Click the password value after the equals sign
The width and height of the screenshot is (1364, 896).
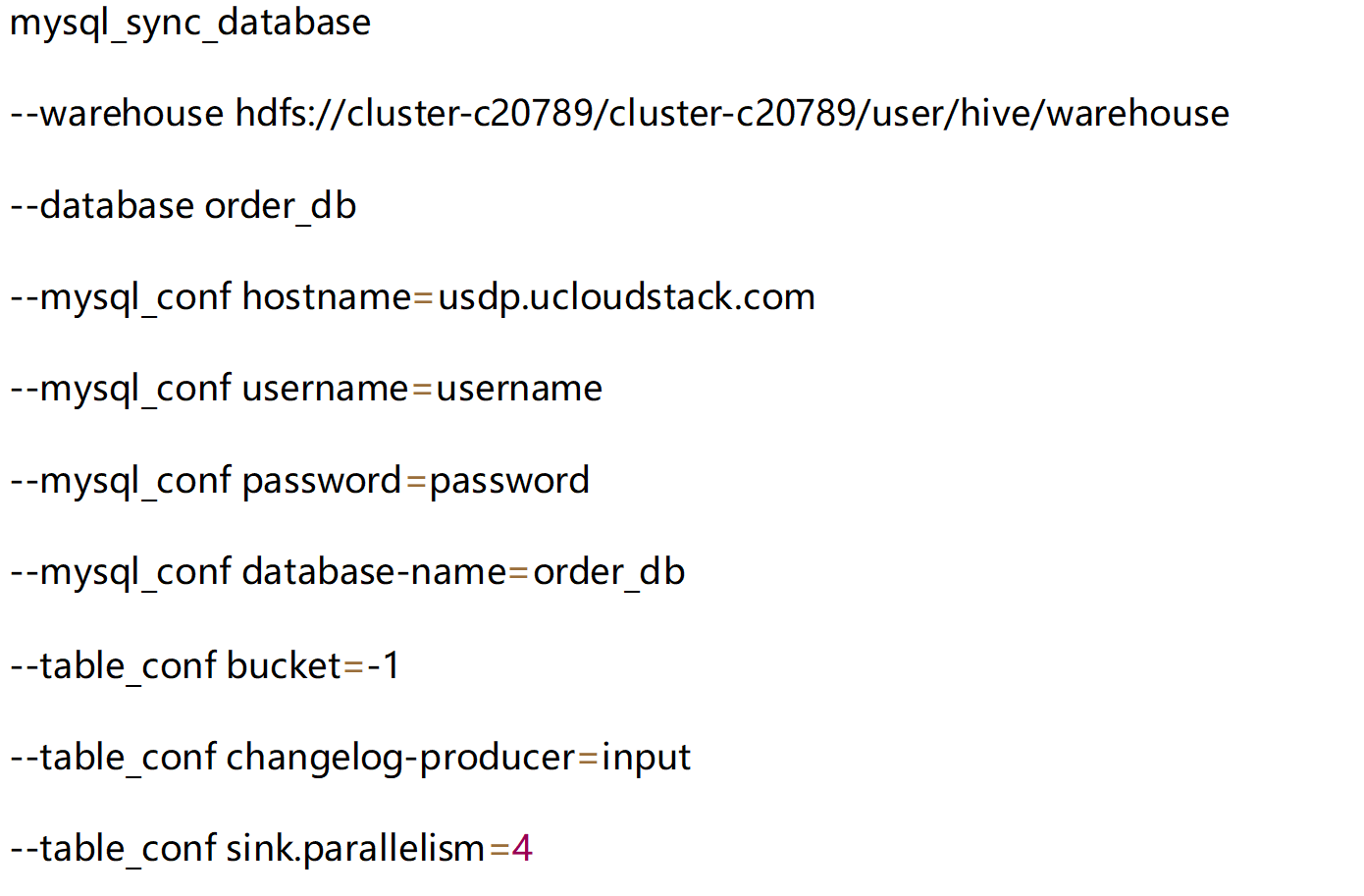[x=509, y=481]
